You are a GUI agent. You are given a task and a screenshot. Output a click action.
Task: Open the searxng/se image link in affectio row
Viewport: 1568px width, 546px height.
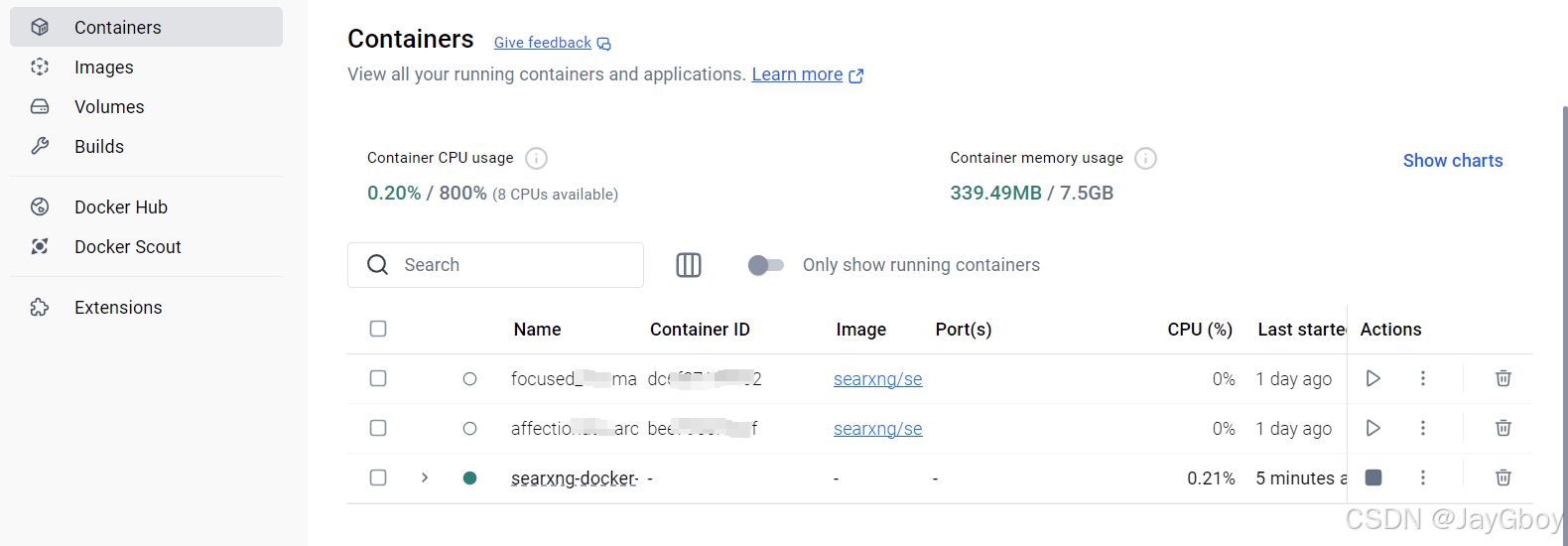click(878, 429)
